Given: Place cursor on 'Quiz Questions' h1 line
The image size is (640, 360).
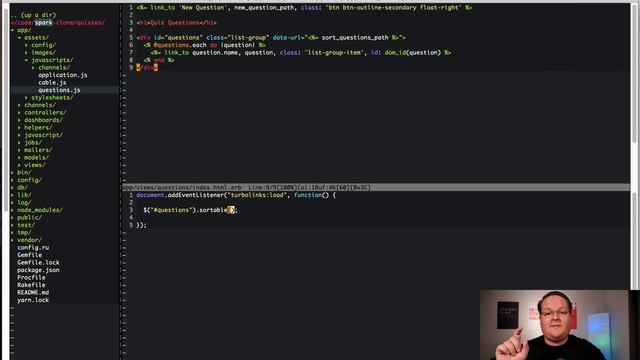Looking at the screenshot, I should click(x=176, y=22).
